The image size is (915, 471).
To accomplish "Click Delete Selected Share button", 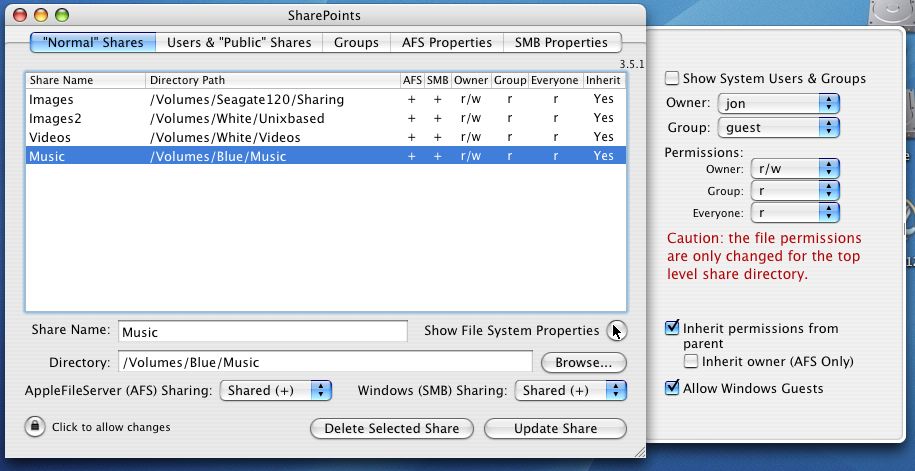I will pyautogui.click(x=392, y=428).
